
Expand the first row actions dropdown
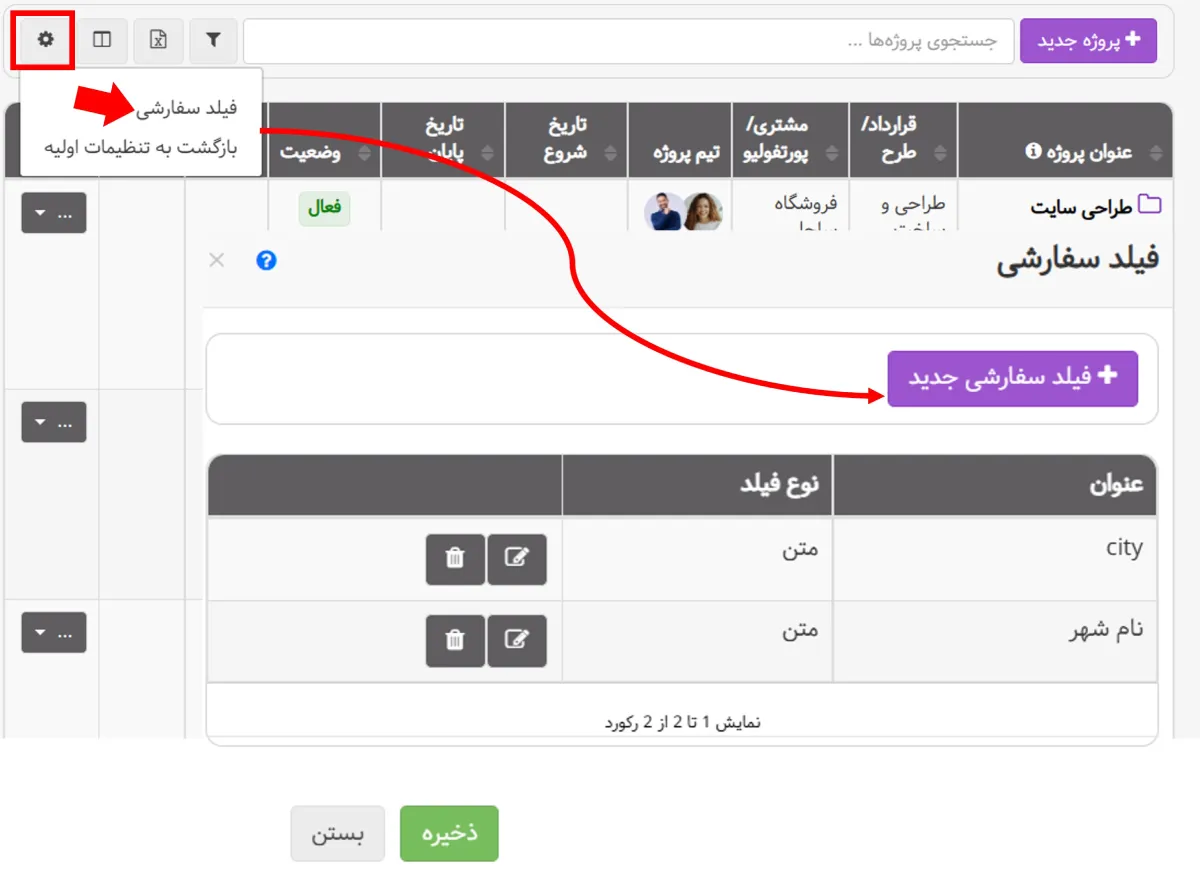click(x=54, y=212)
